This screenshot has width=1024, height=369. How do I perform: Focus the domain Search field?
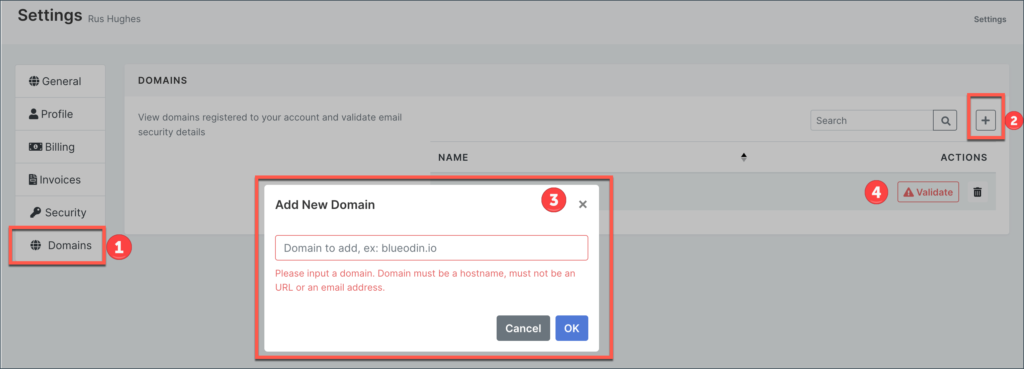872,121
